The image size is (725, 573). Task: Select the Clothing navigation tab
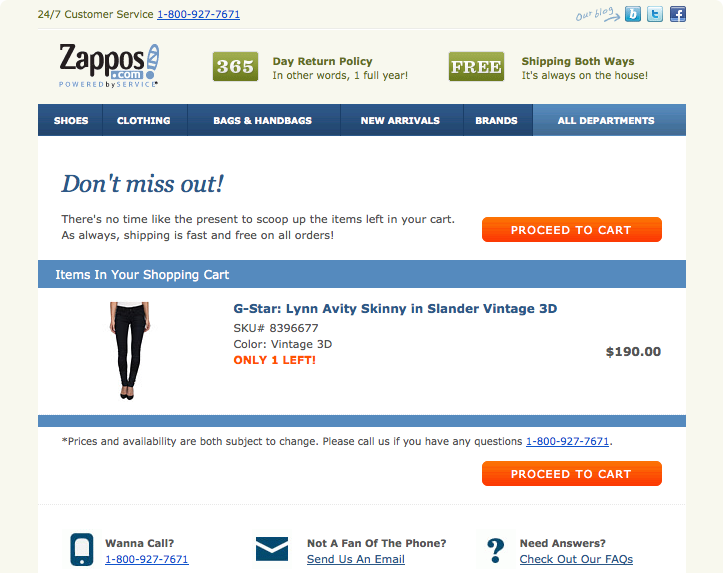(x=144, y=120)
